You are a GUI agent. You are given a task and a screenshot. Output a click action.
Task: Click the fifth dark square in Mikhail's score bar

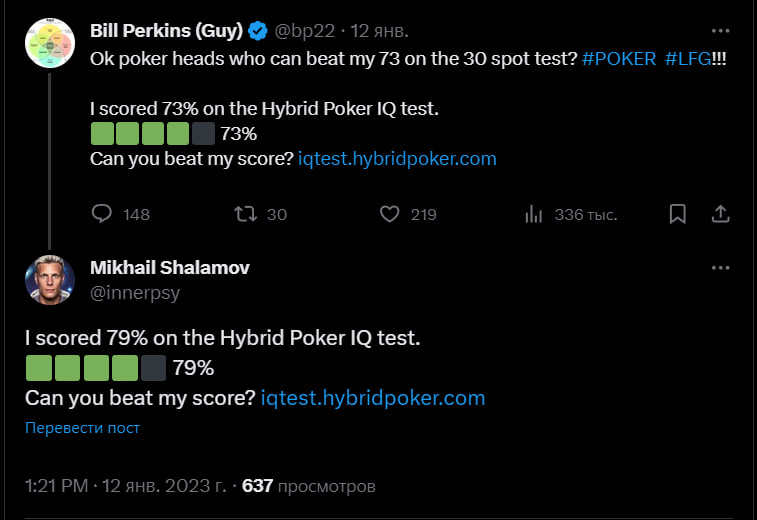154,367
